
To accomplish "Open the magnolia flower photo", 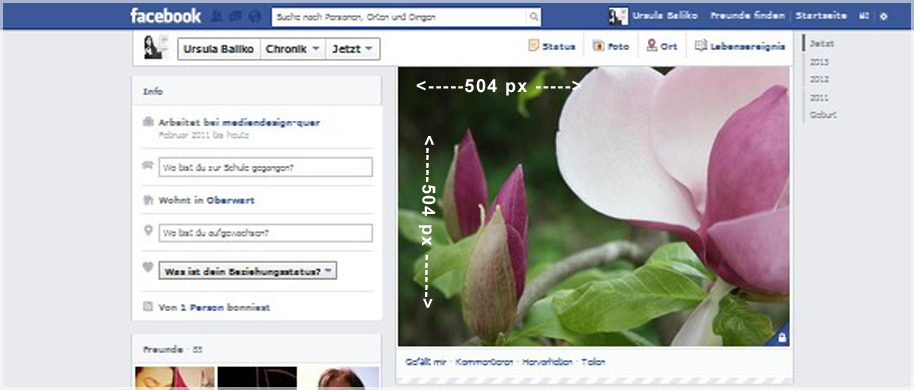I will [593, 206].
